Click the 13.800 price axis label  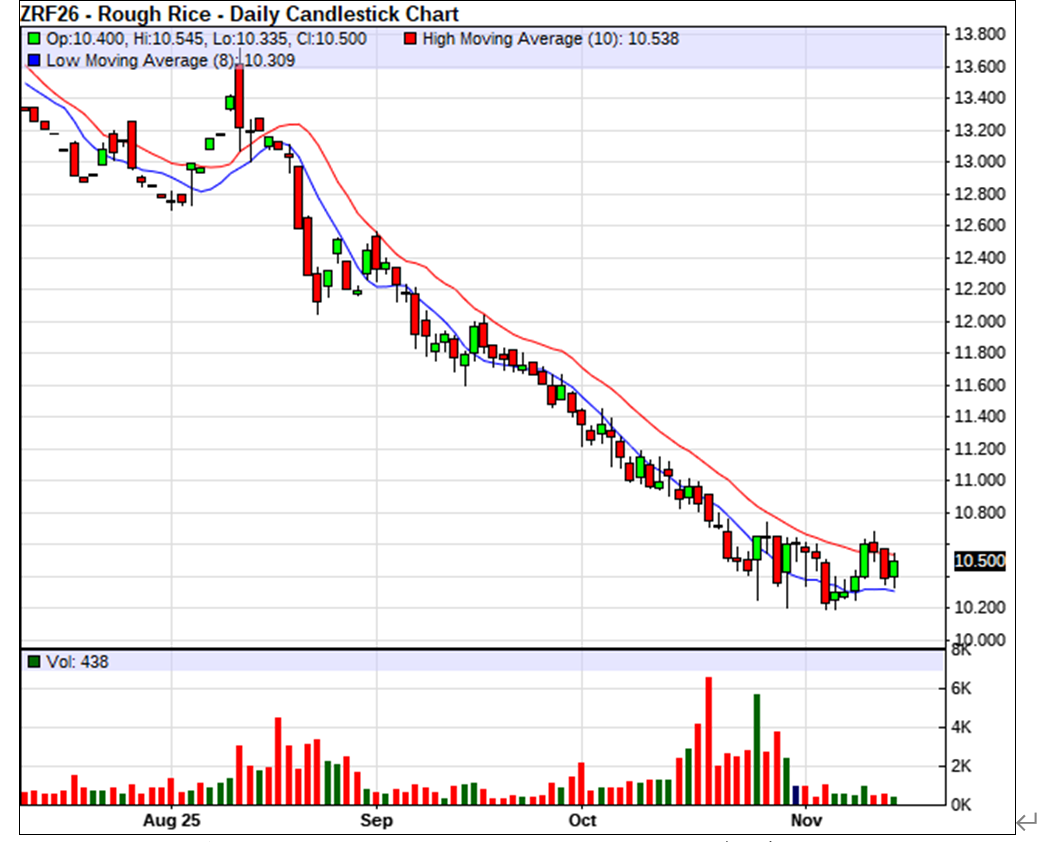(x=978, y=34)
